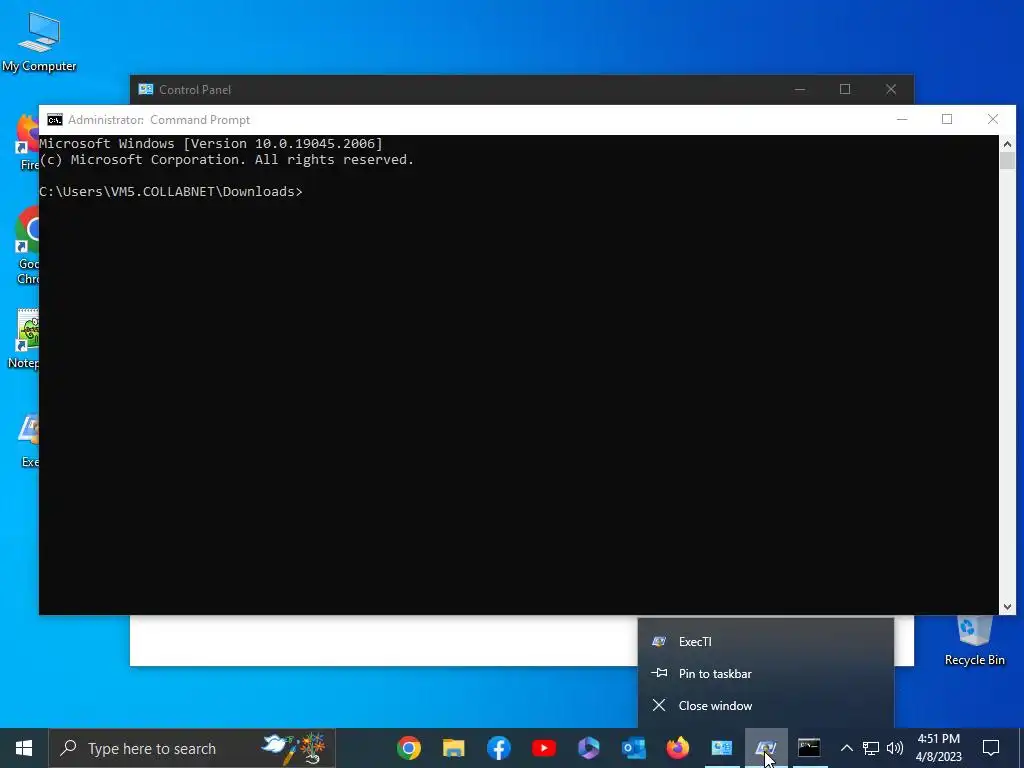Switch to Command Prompt taskbar icon
The image size is (1024, 768).
pos(809,748)
